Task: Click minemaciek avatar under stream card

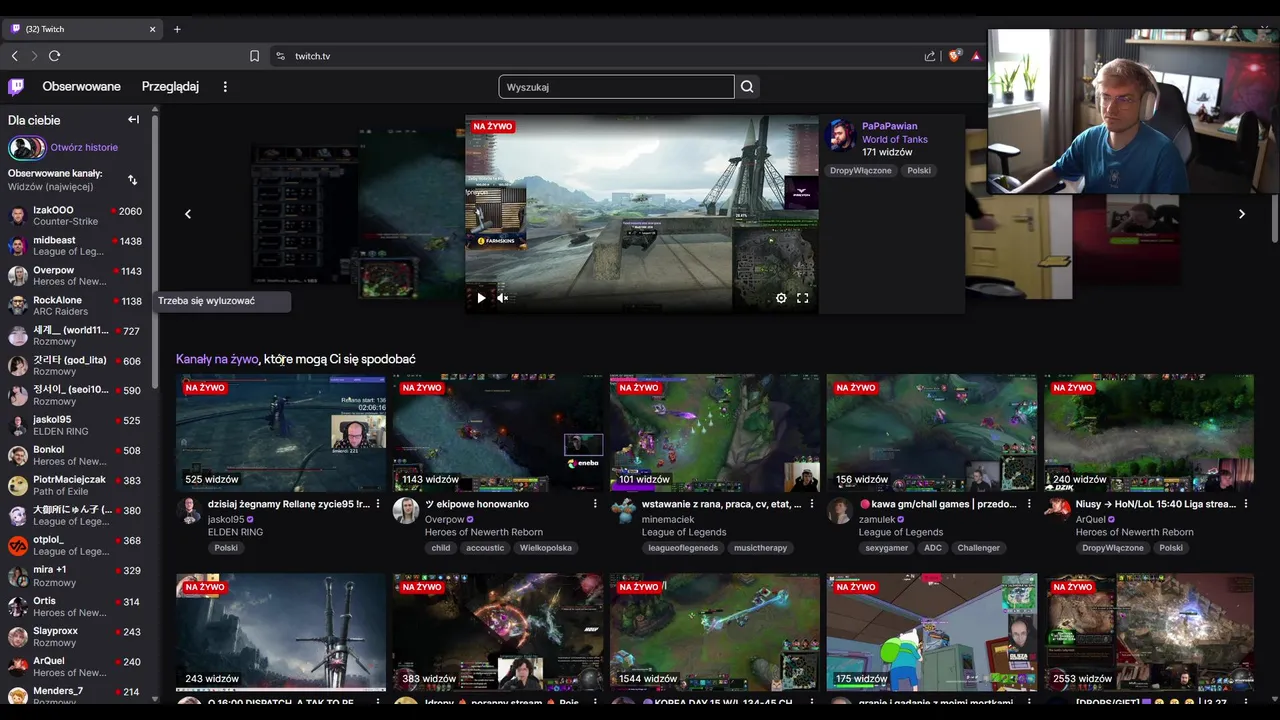Action: (x=622, y=511)
